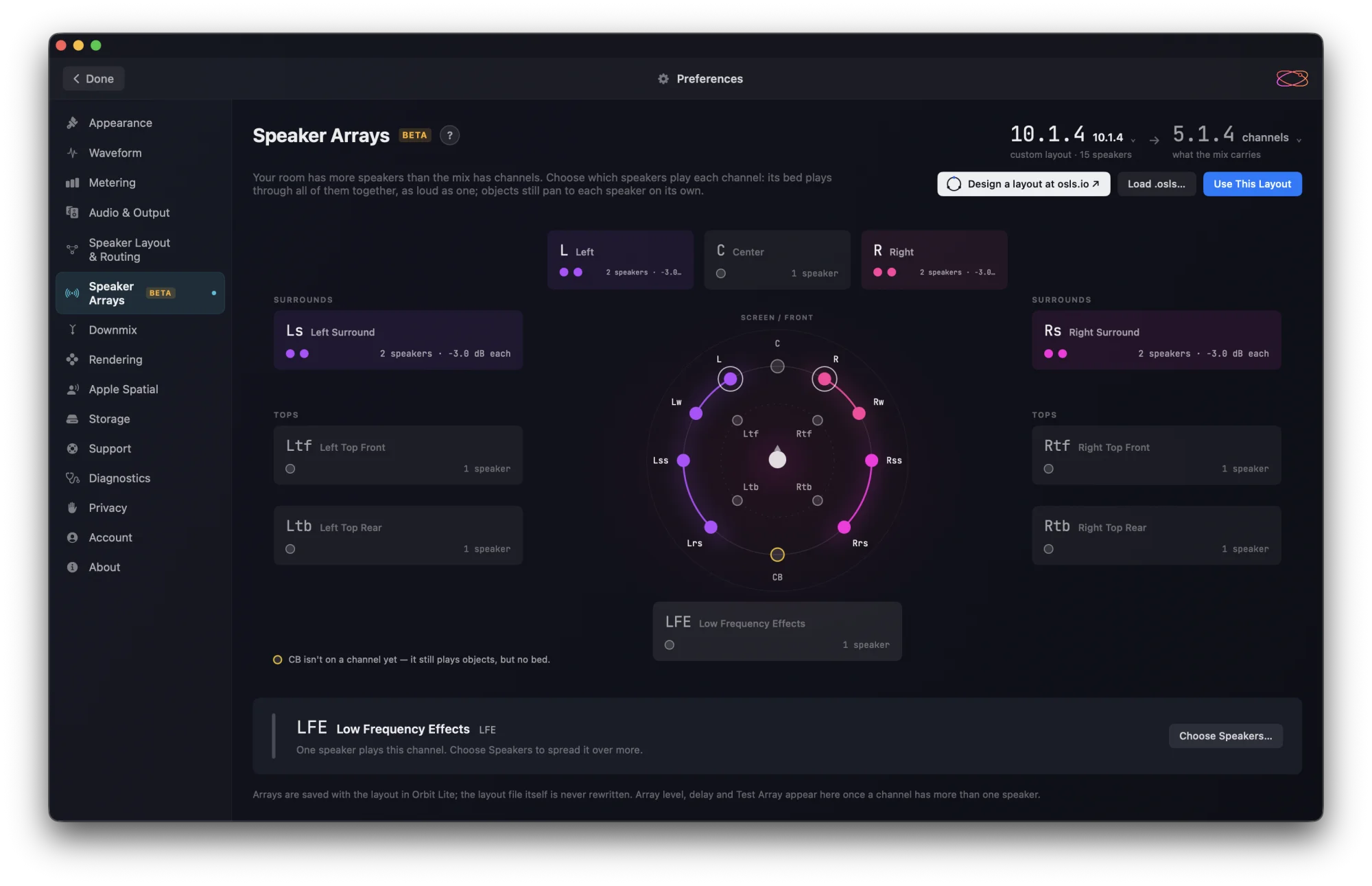Open help with the question mark icon
Image resolution: width=1372 pixels, height=886 pixels.
pyautogui.click(x=449, y=135)
